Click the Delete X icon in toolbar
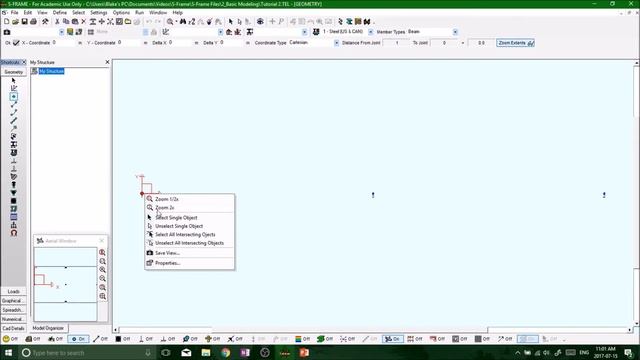 coord(84,22)
